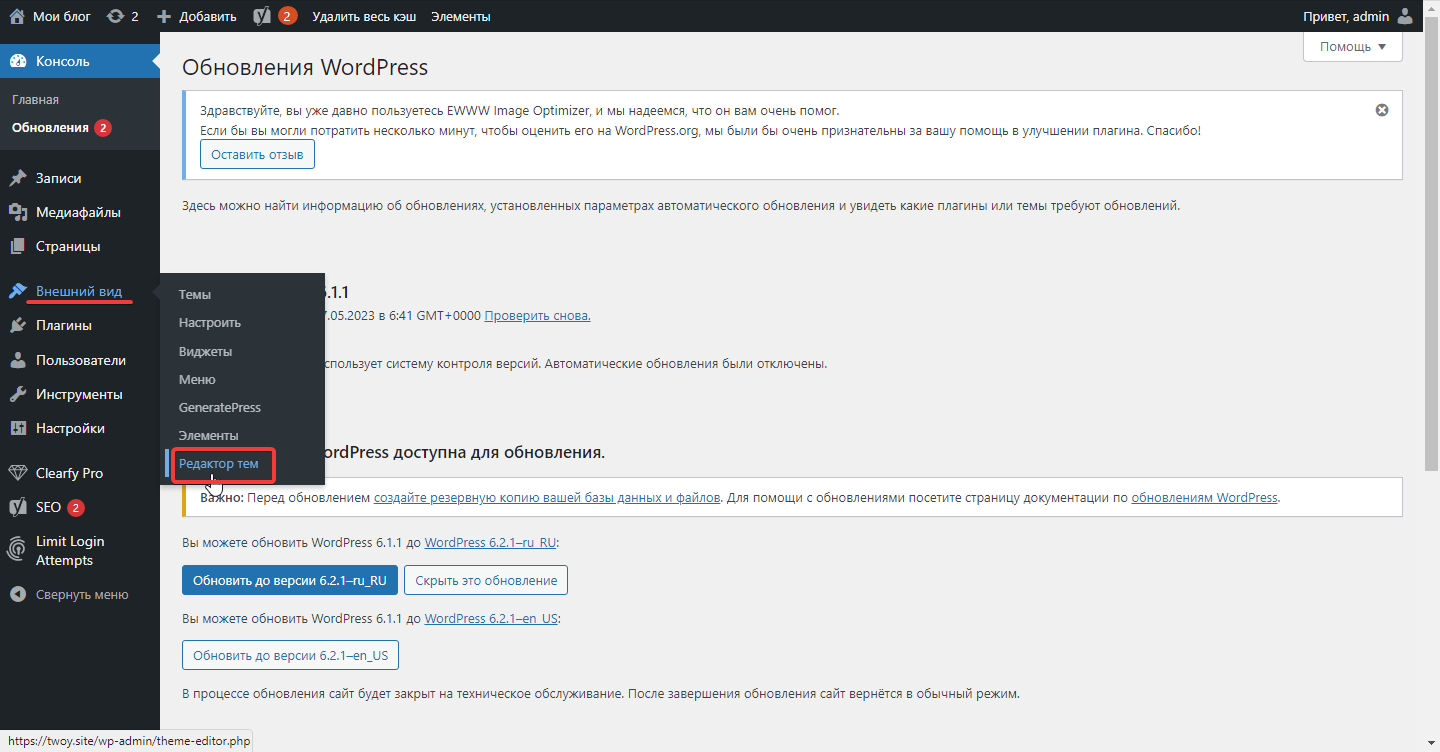Click the admin avatar icon
1440x752 pixels.
pyautogui.click(x=1405, y=16)
